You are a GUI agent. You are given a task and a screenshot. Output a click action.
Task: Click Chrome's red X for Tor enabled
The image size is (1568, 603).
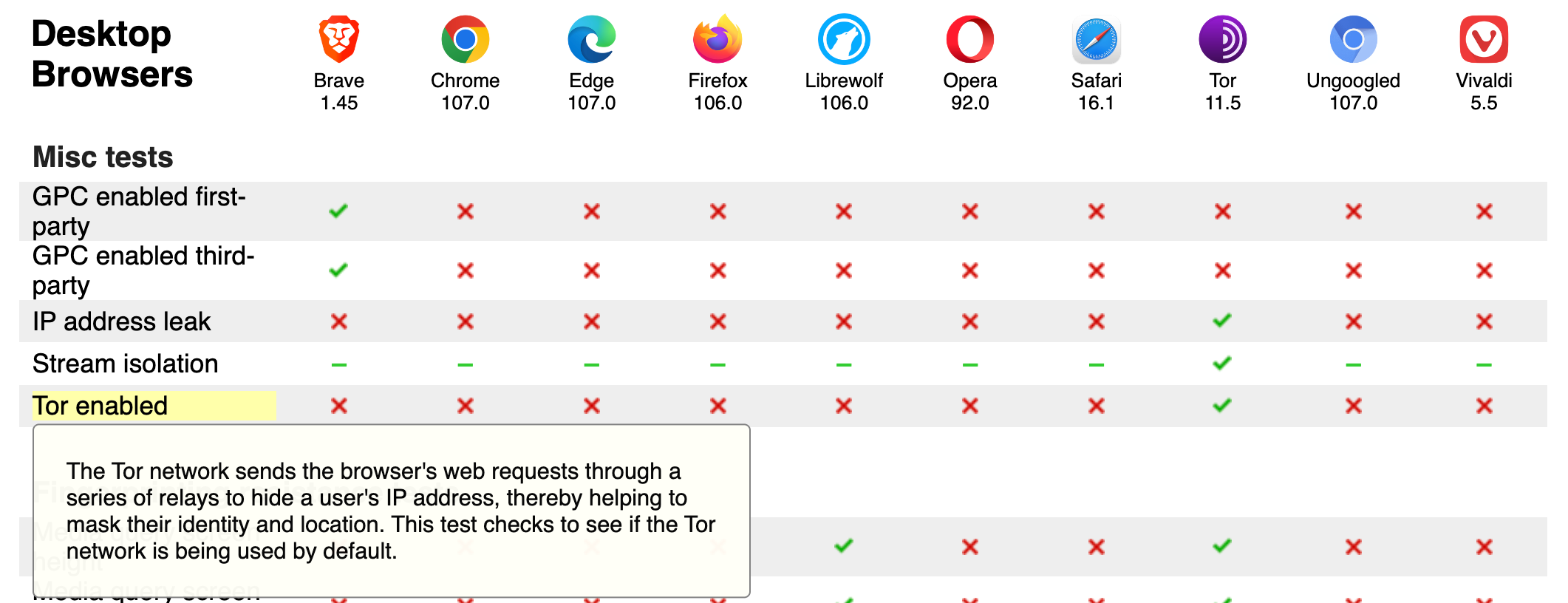tap(465, 406)
